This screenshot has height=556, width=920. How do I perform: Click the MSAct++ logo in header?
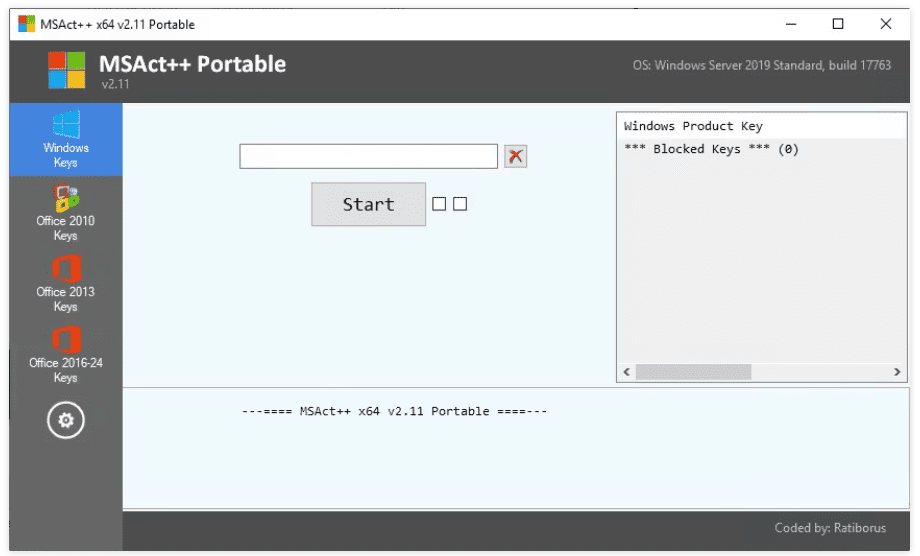(66, 70)
